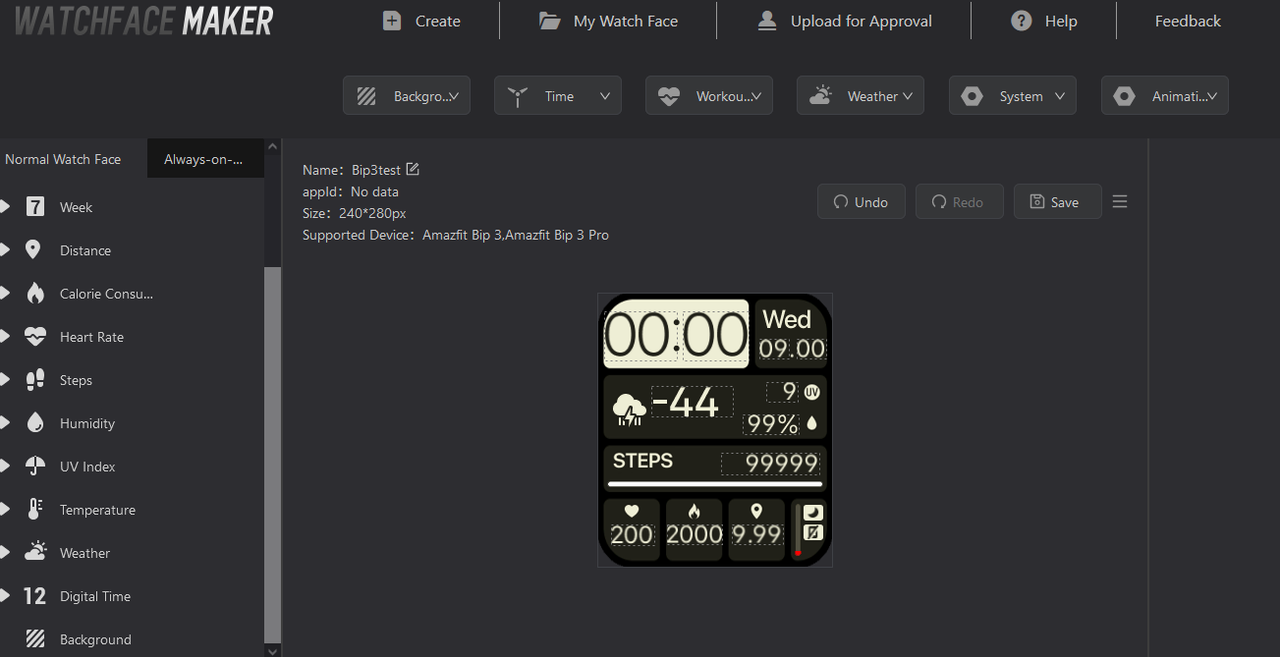Select the 09.00 date element on preview
Viewport: 1280px width, 657px height.
pyautogui.click(x=792, y=349)
